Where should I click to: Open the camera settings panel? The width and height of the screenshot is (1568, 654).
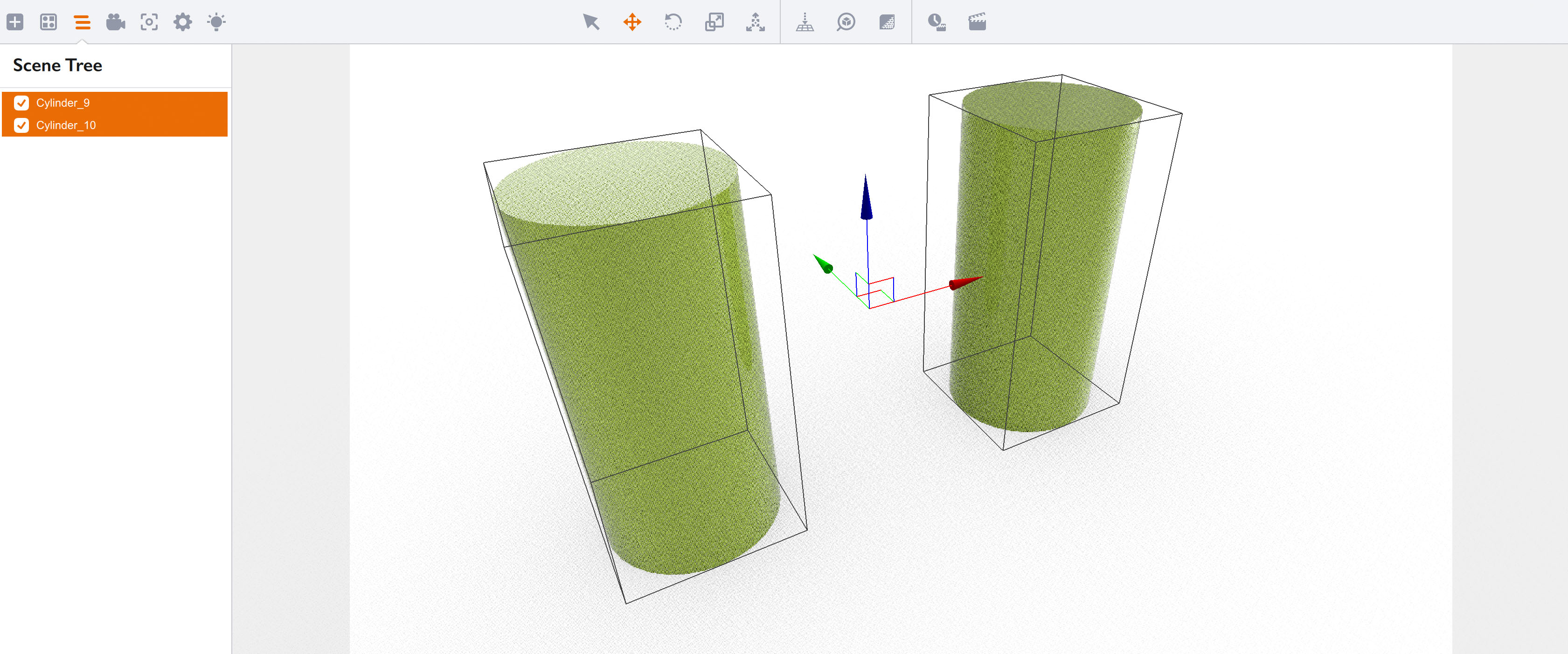coord(115,22)
